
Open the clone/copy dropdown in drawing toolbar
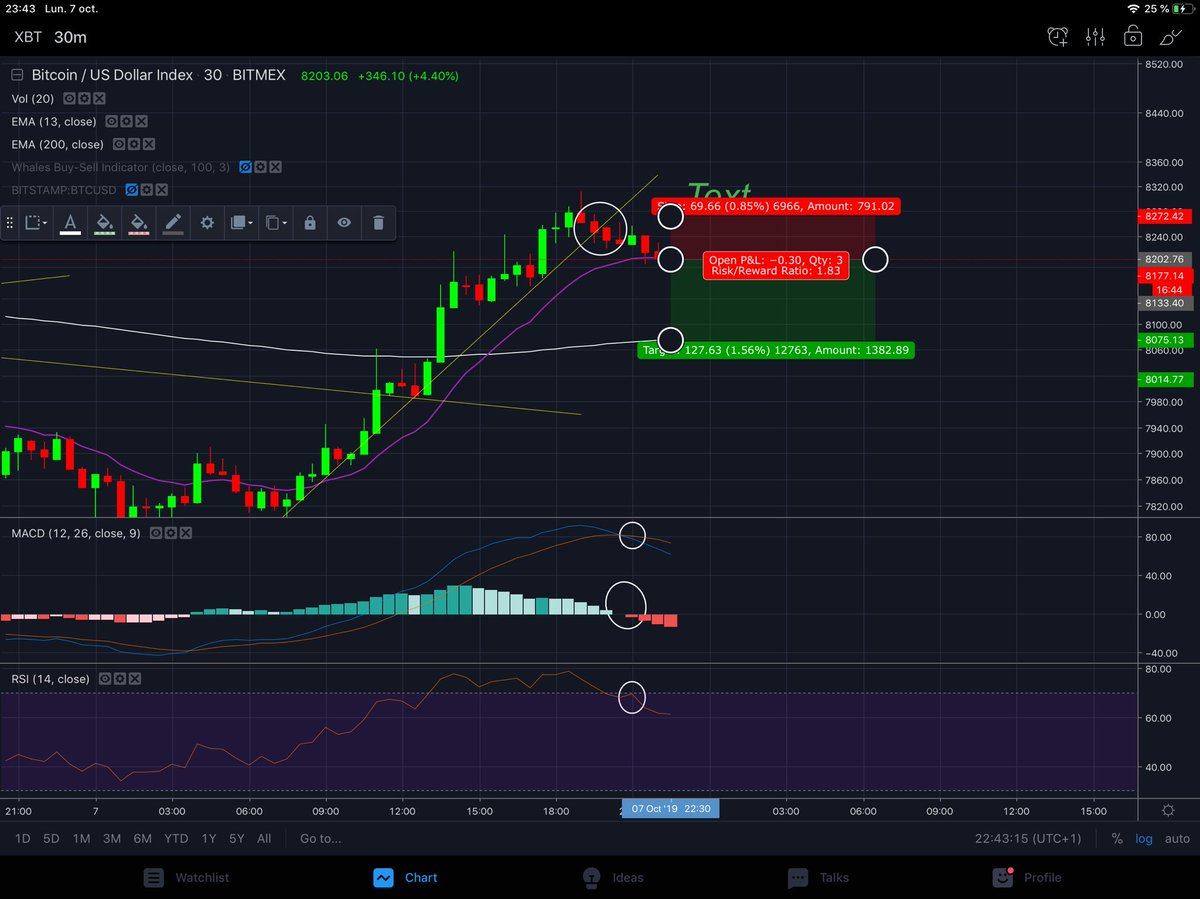275,222
